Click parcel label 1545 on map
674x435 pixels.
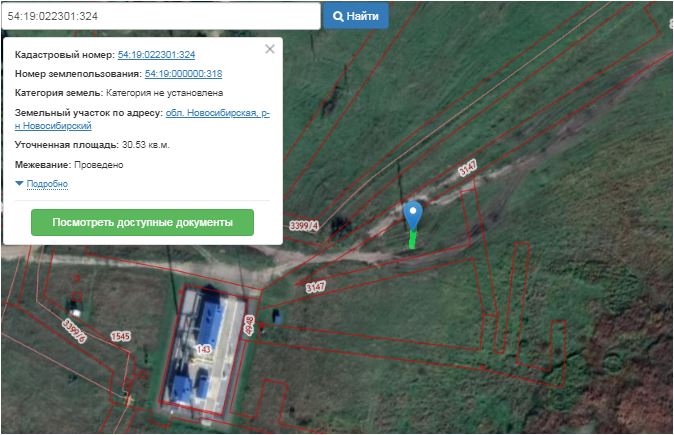pyautogui.click(x=120, y=336)
